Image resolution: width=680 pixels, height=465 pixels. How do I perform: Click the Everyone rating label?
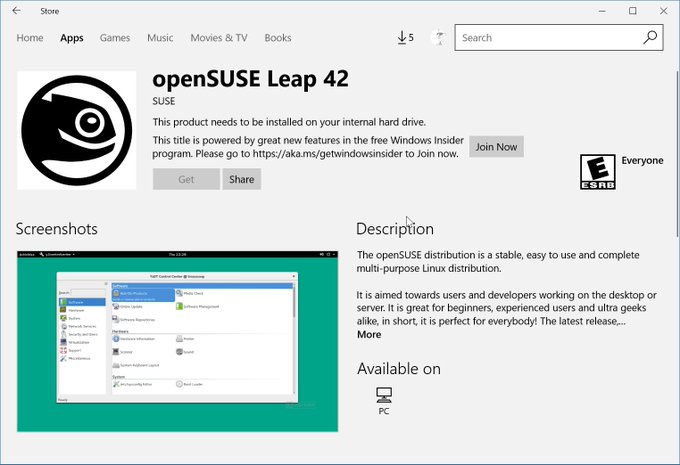pyautogui.click(x=642, y=160)
